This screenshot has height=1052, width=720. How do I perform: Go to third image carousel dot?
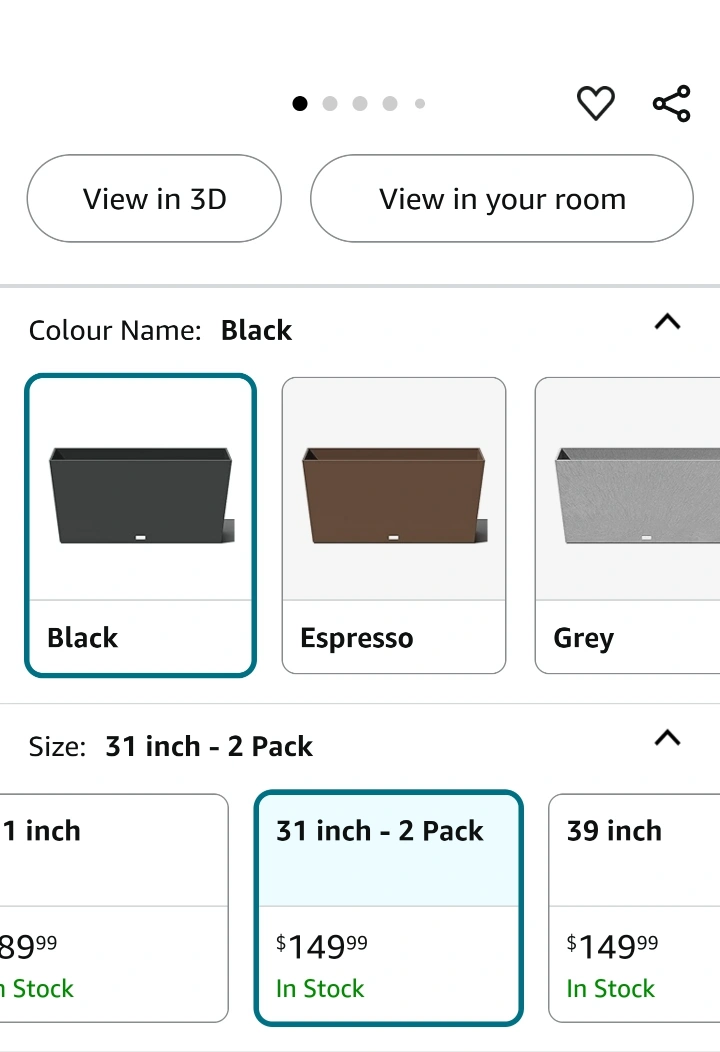360,103
